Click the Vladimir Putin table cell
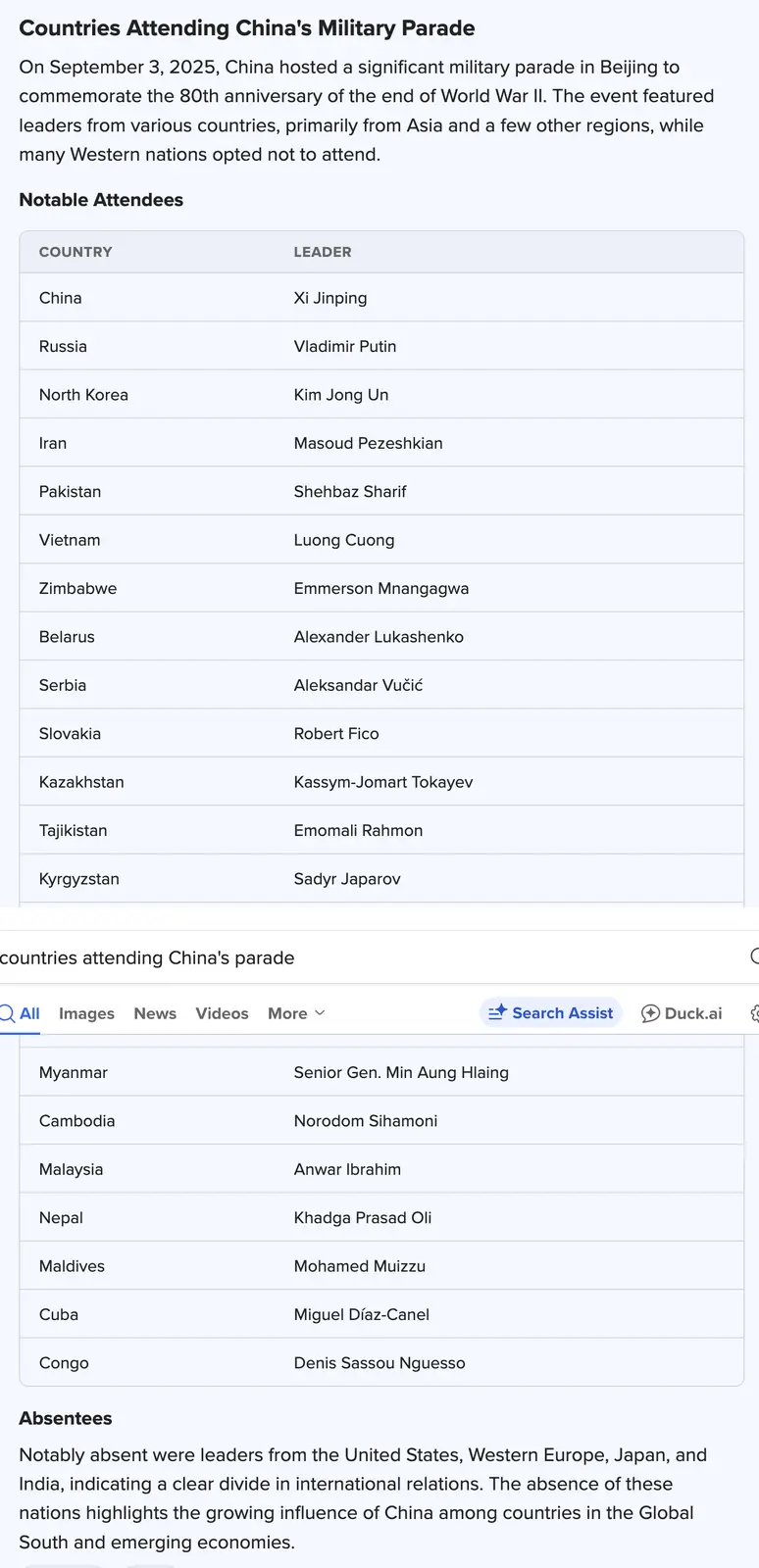Image resolution: width=759 pixels, height=1568 pixels. tap(345, 346)
